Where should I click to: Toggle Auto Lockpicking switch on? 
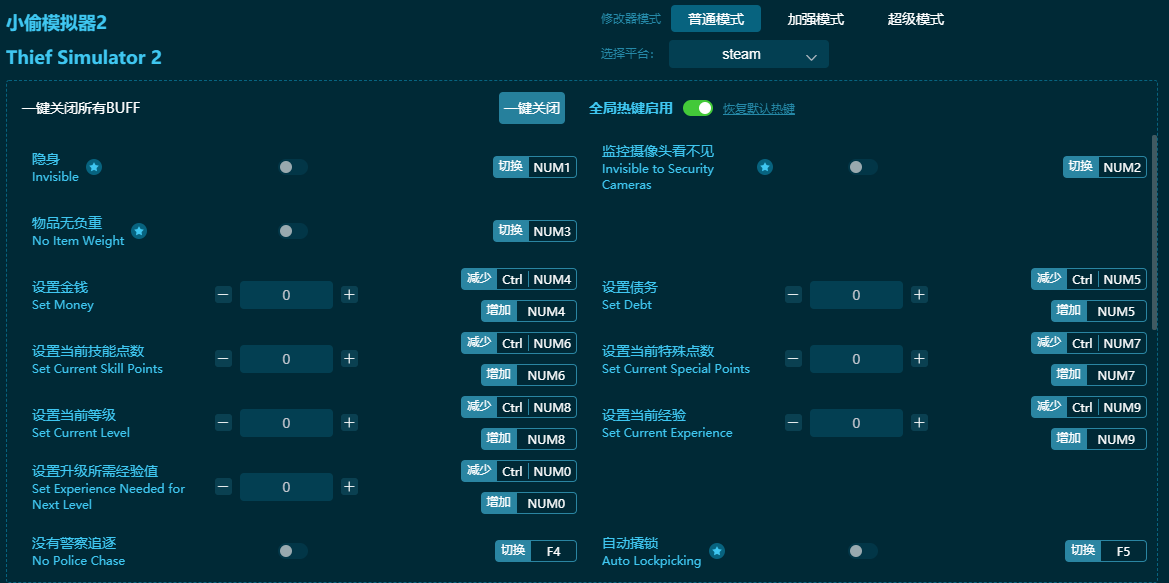click(x=862, y=551)
